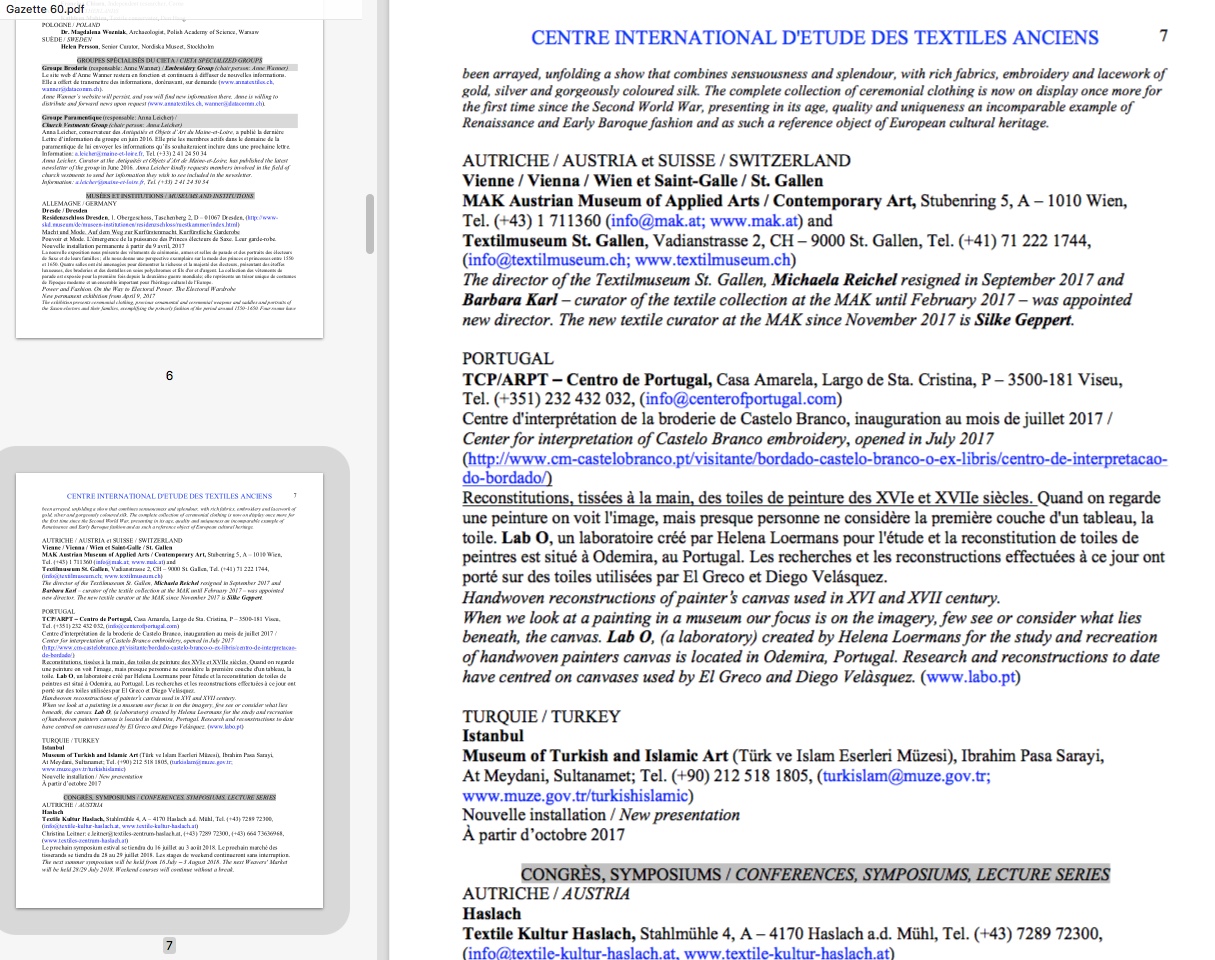Click the TCP/ARPT – Centro de Portugal name
Viewport: 1215px width, 960px height.
(587, 380)
